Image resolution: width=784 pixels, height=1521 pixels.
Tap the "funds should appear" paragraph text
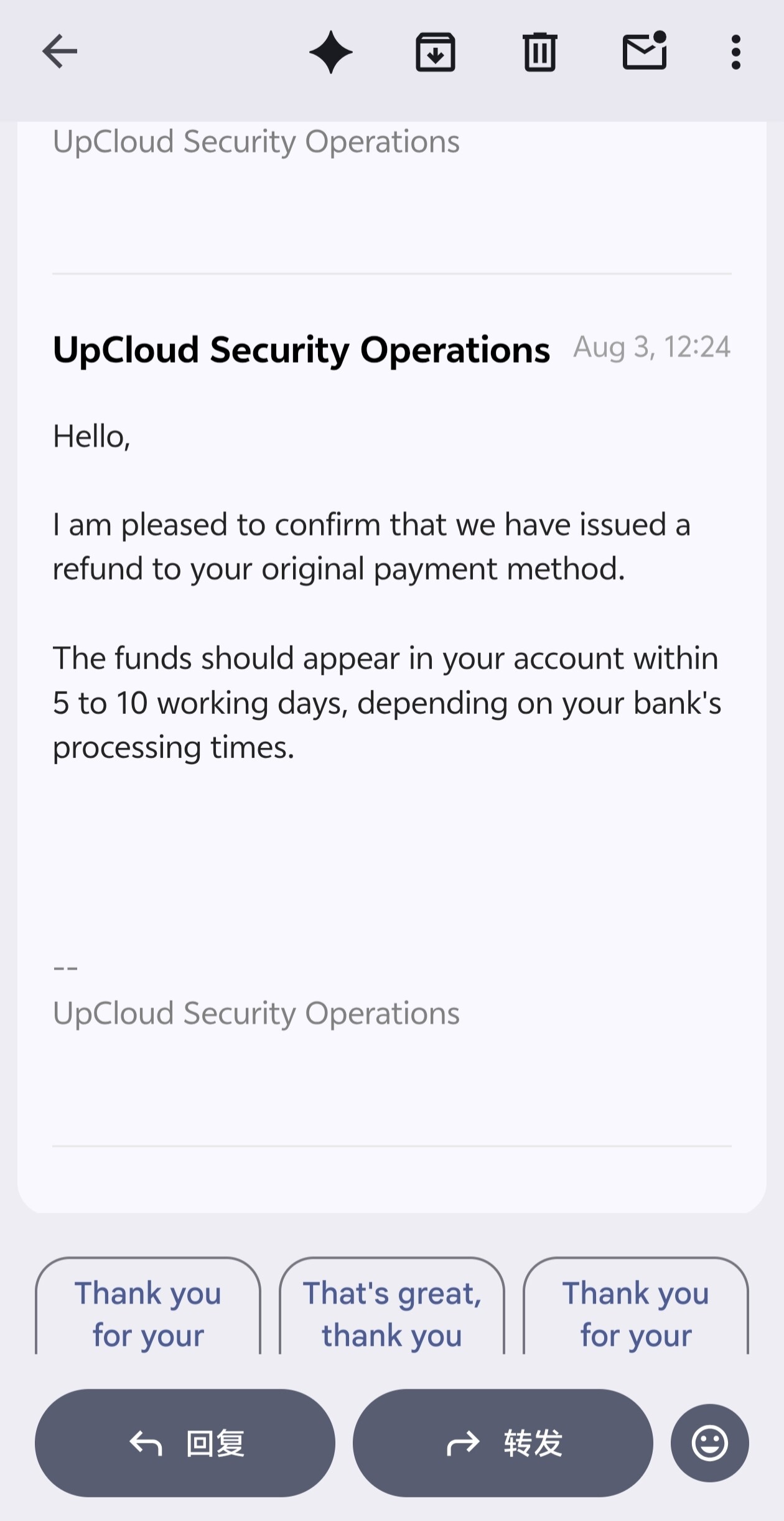point(387,703)
